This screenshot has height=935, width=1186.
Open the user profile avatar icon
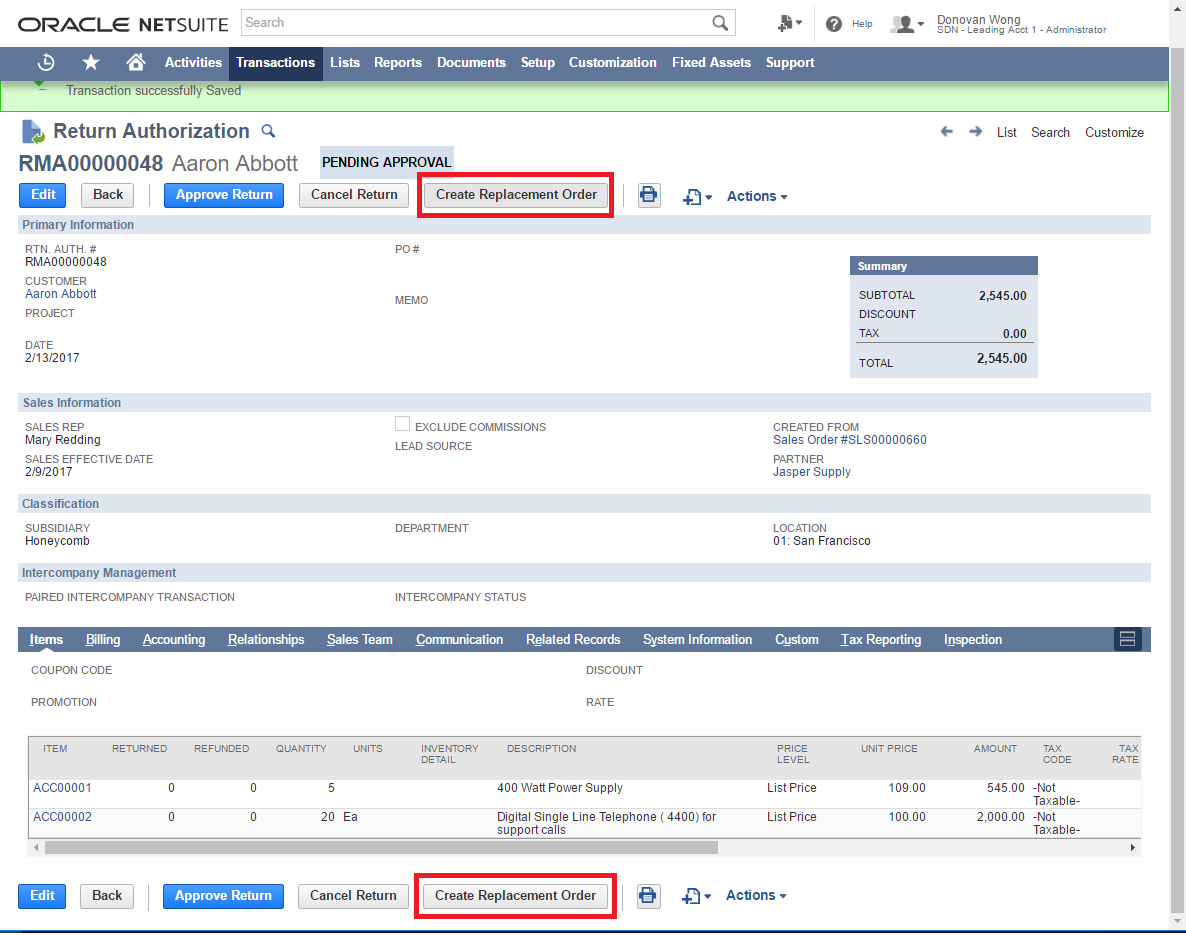[x=907, y=23]
